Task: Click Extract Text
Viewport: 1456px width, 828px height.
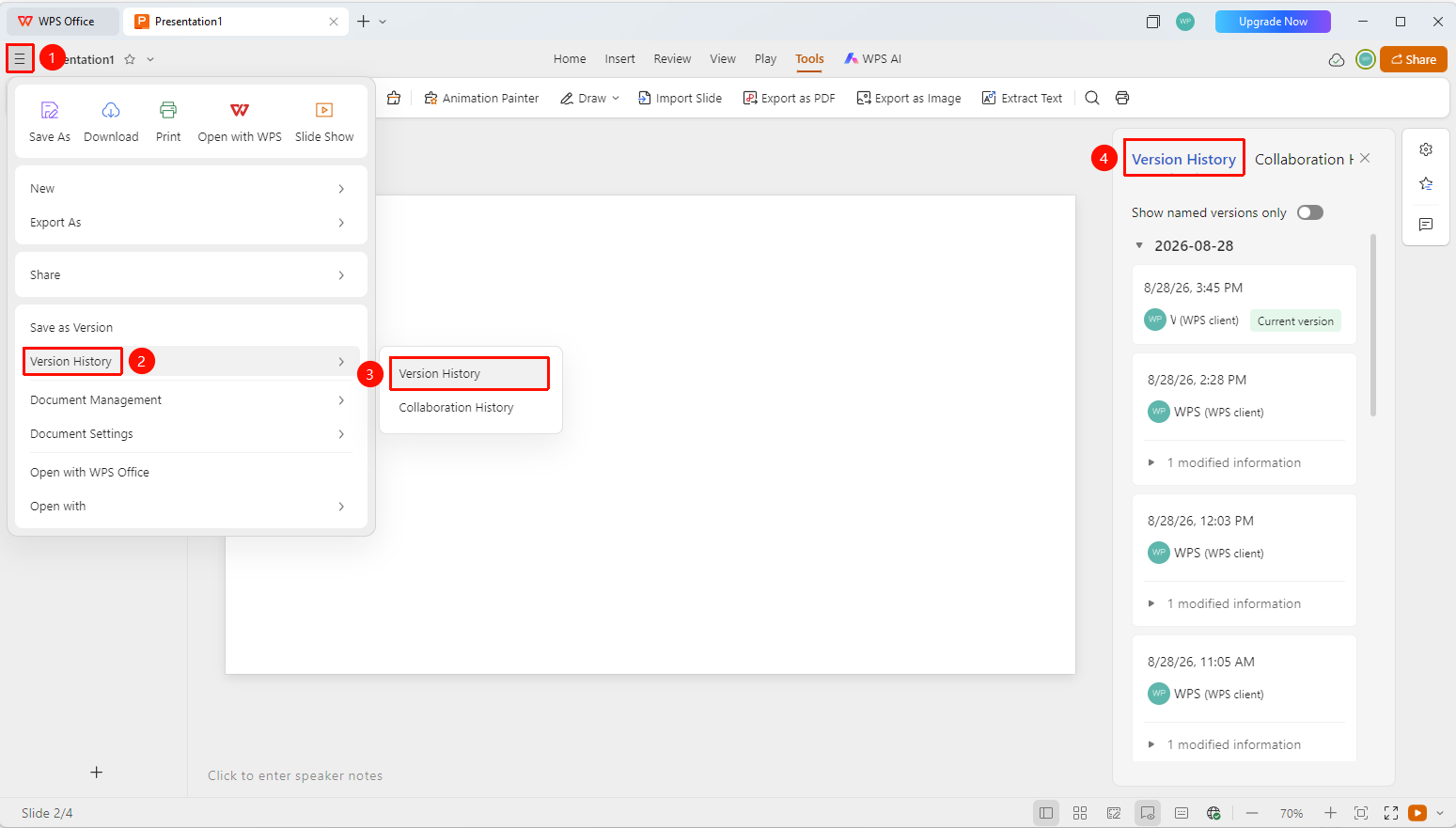Action: click(1022, 98)
